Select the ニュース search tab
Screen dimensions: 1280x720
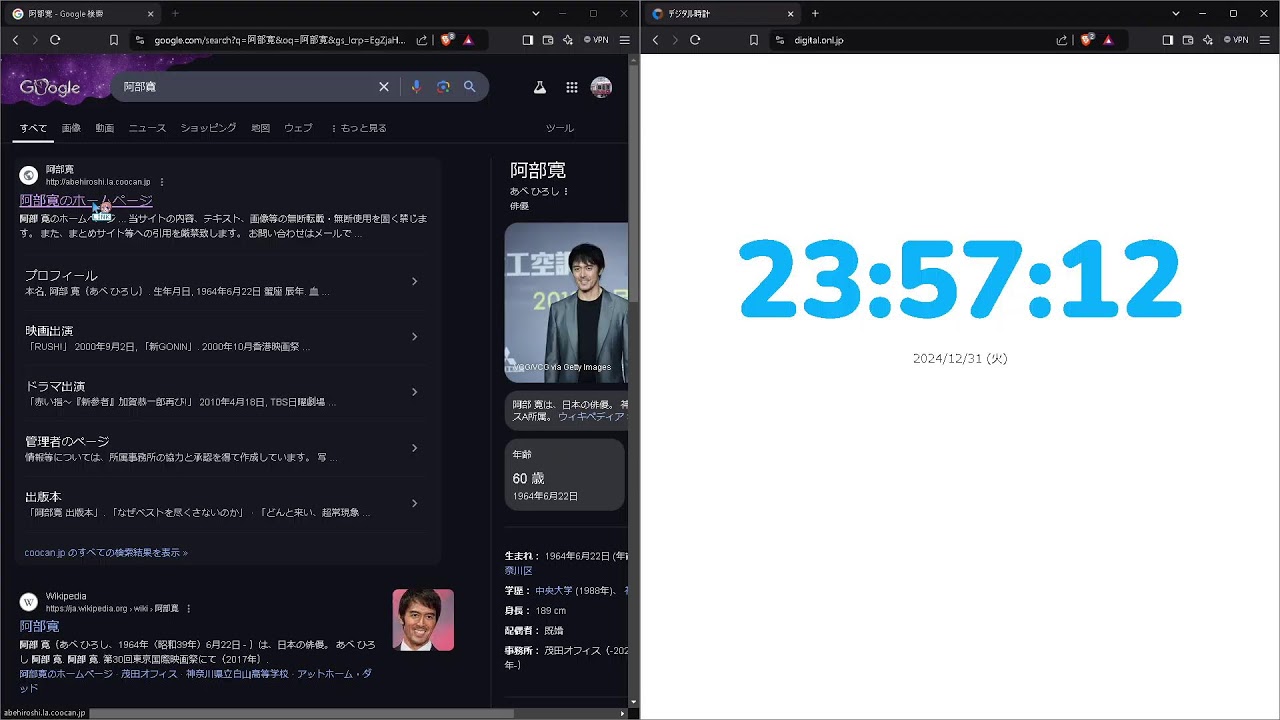coord(147,128)
